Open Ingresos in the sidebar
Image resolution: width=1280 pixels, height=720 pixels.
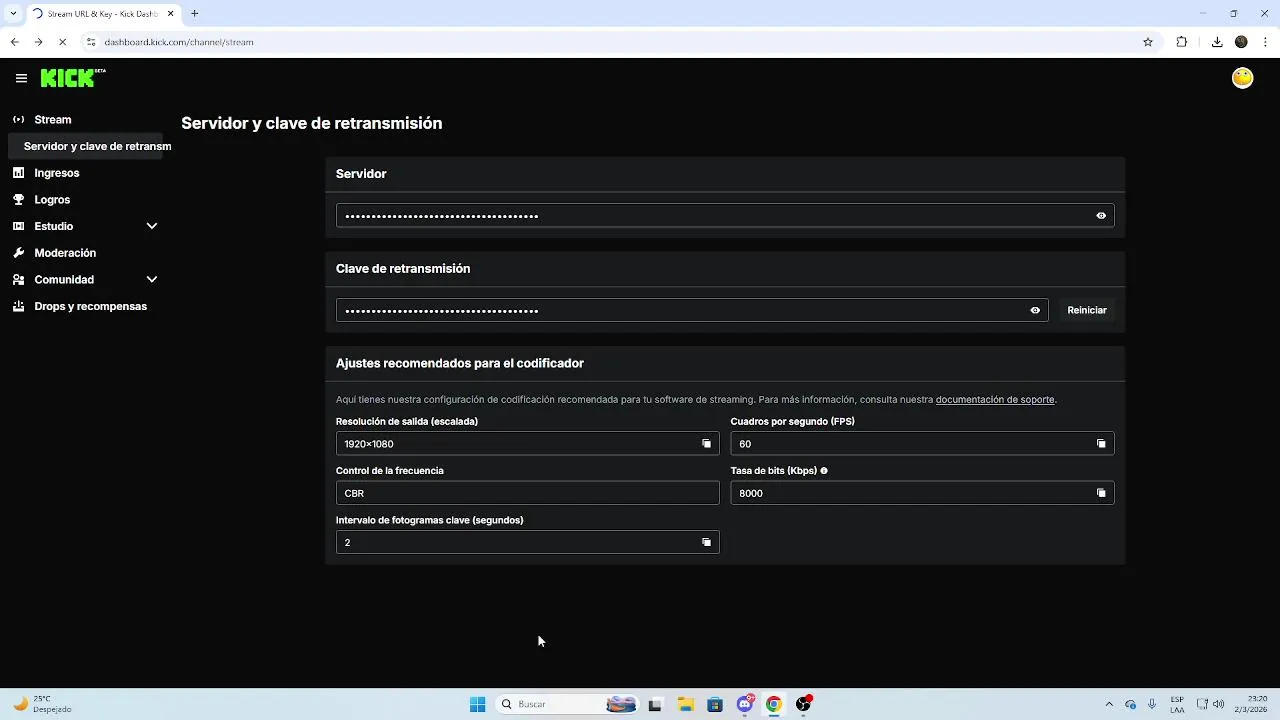(x=57, y=173)
